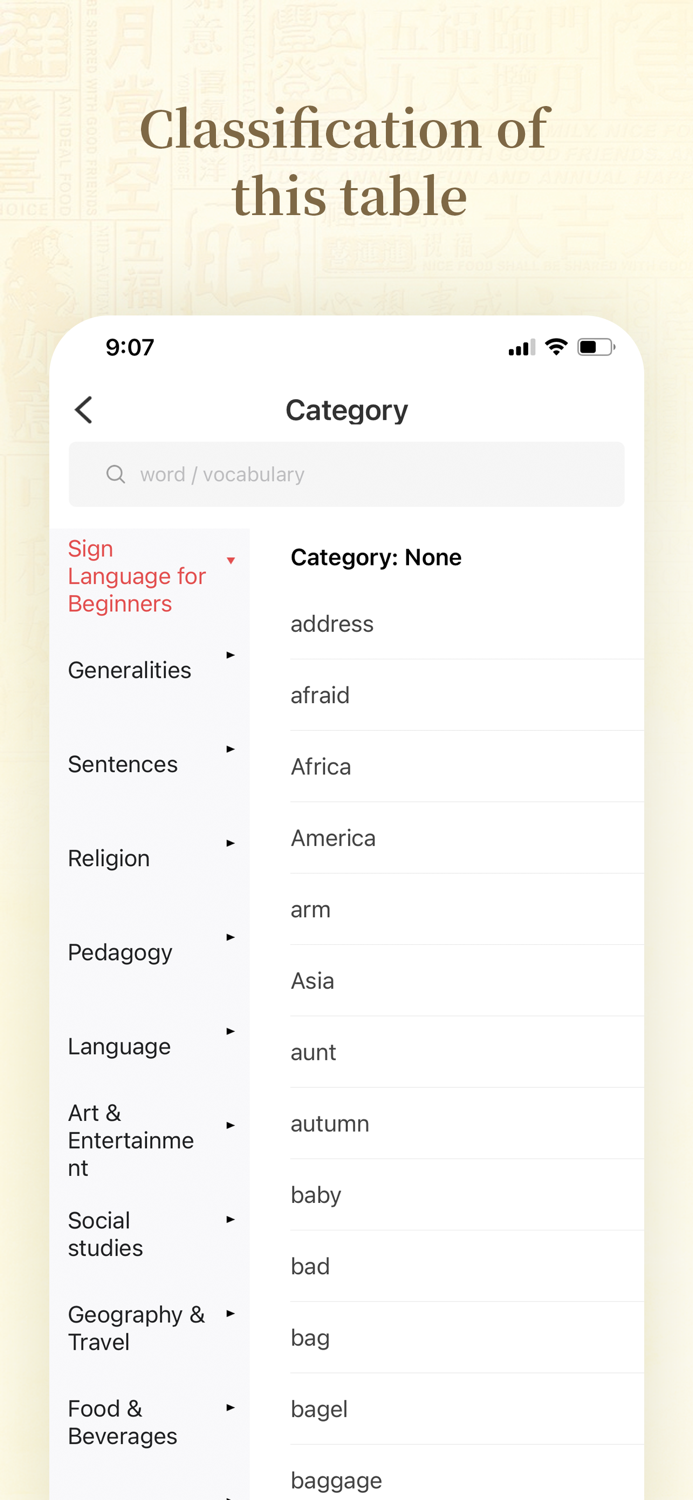The image size is (693, 1500).
Task: Click the cellular signal bars icon
Action: pos(521,347)
